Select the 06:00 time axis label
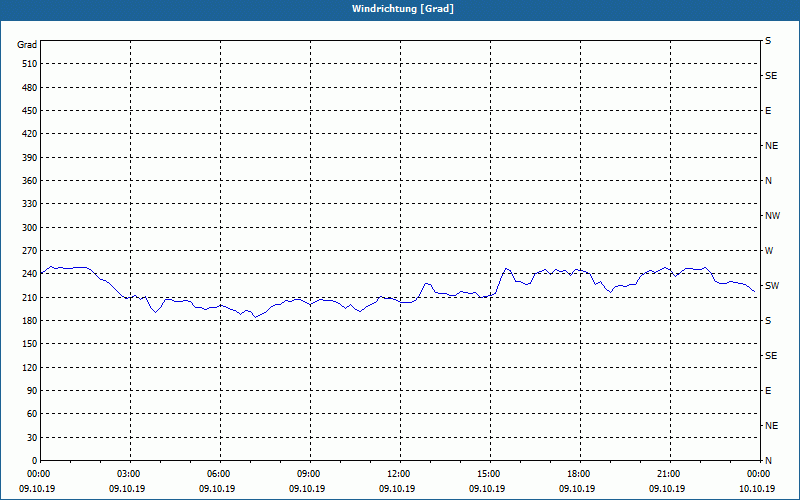Image resolution: width=800 pixels, height=500 pixels. (220, 474)
